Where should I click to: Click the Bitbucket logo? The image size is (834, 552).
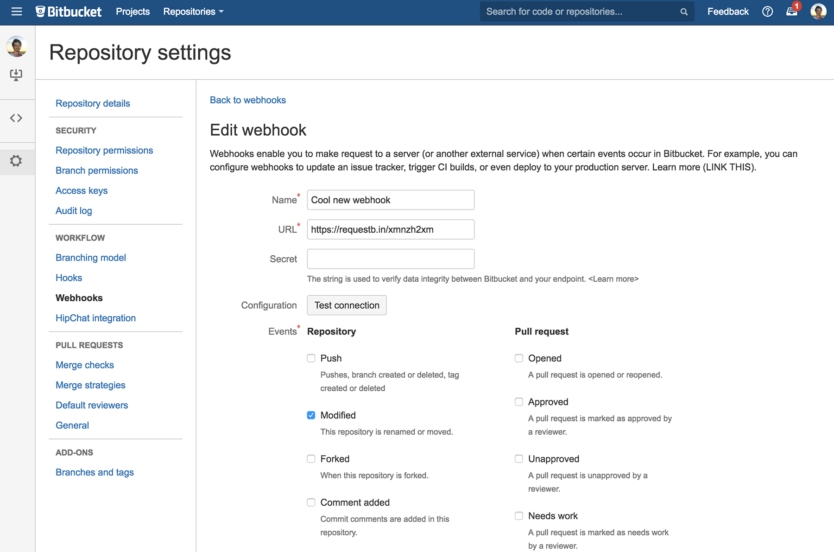pos(68,11)
